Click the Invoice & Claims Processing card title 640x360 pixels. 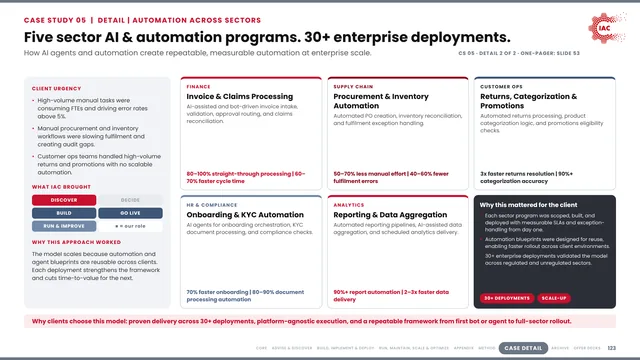(x=240, y=97)
